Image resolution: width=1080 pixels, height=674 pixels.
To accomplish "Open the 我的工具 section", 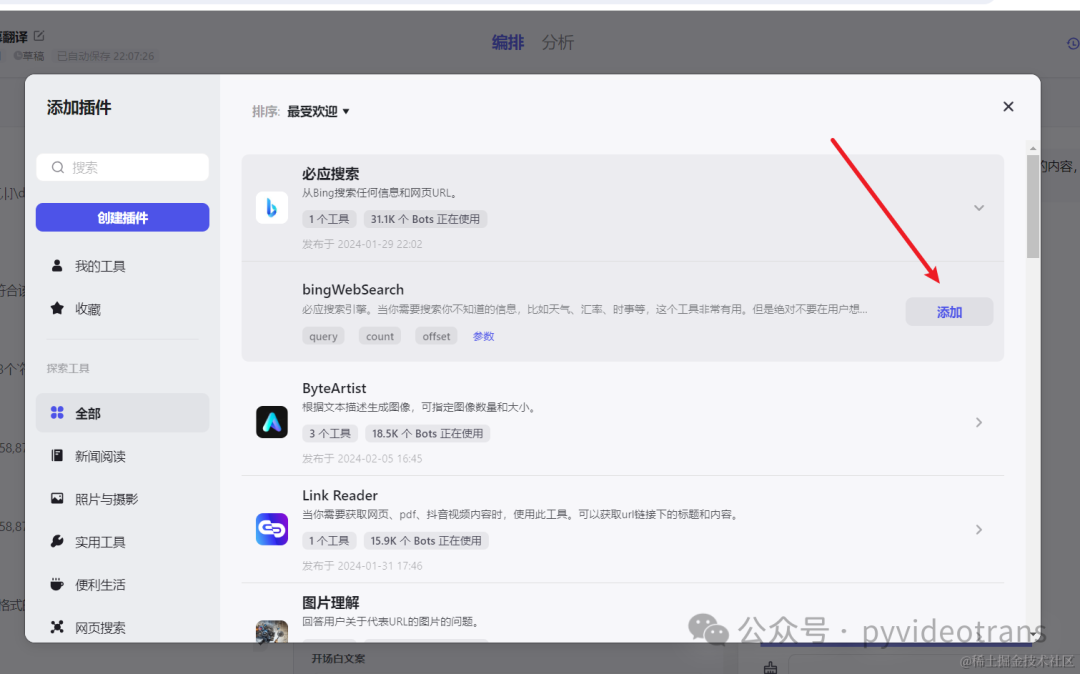I will (123, 266).
